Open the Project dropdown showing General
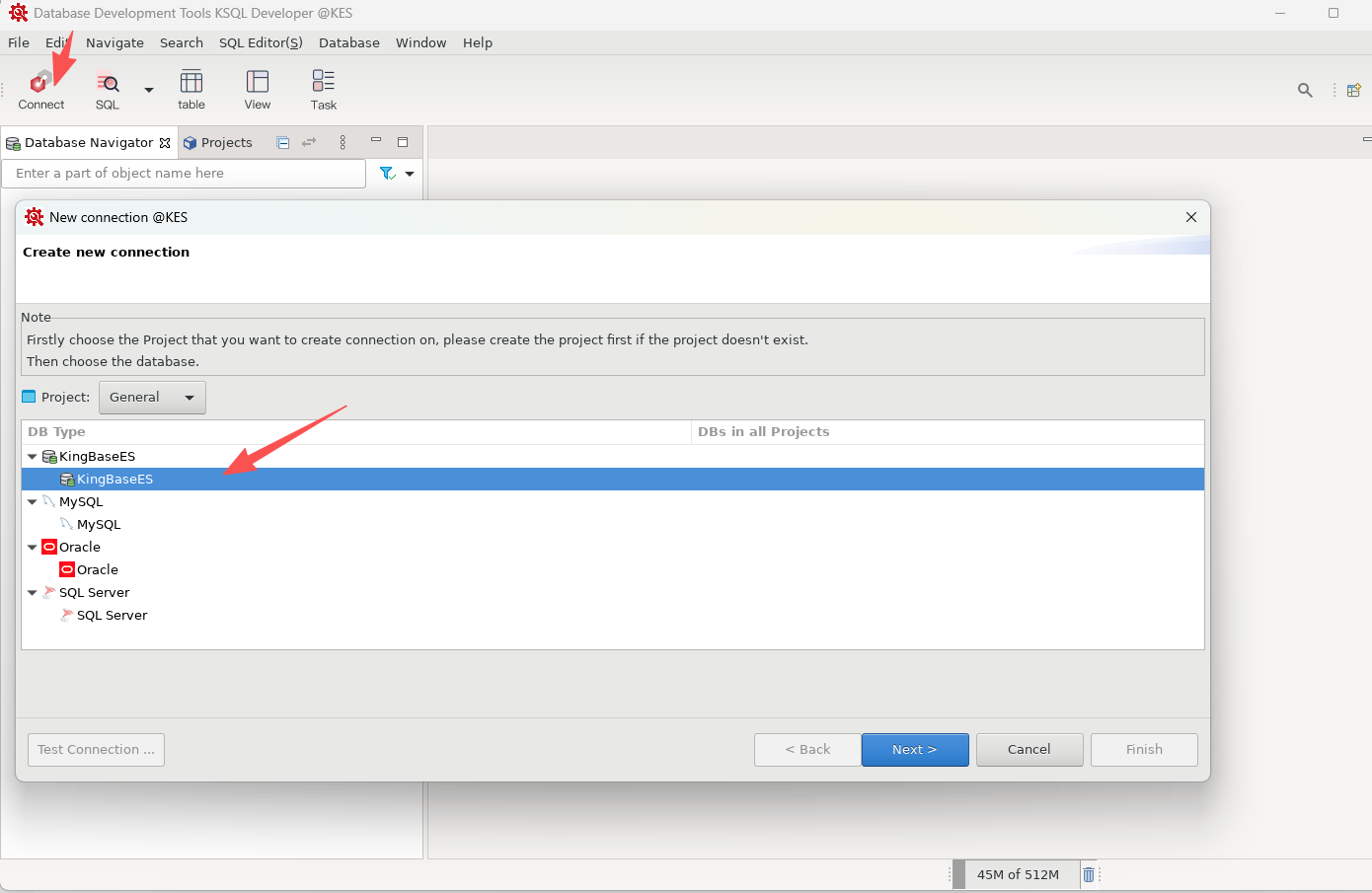The height and width of the screenshot is (893, 1372). (152, 398)
